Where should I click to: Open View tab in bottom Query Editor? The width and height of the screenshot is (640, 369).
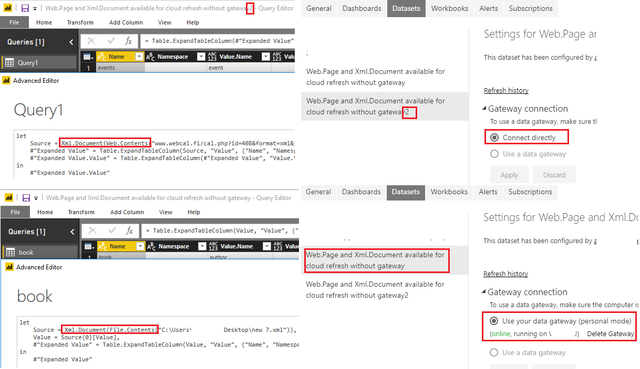tap(165, 212)
